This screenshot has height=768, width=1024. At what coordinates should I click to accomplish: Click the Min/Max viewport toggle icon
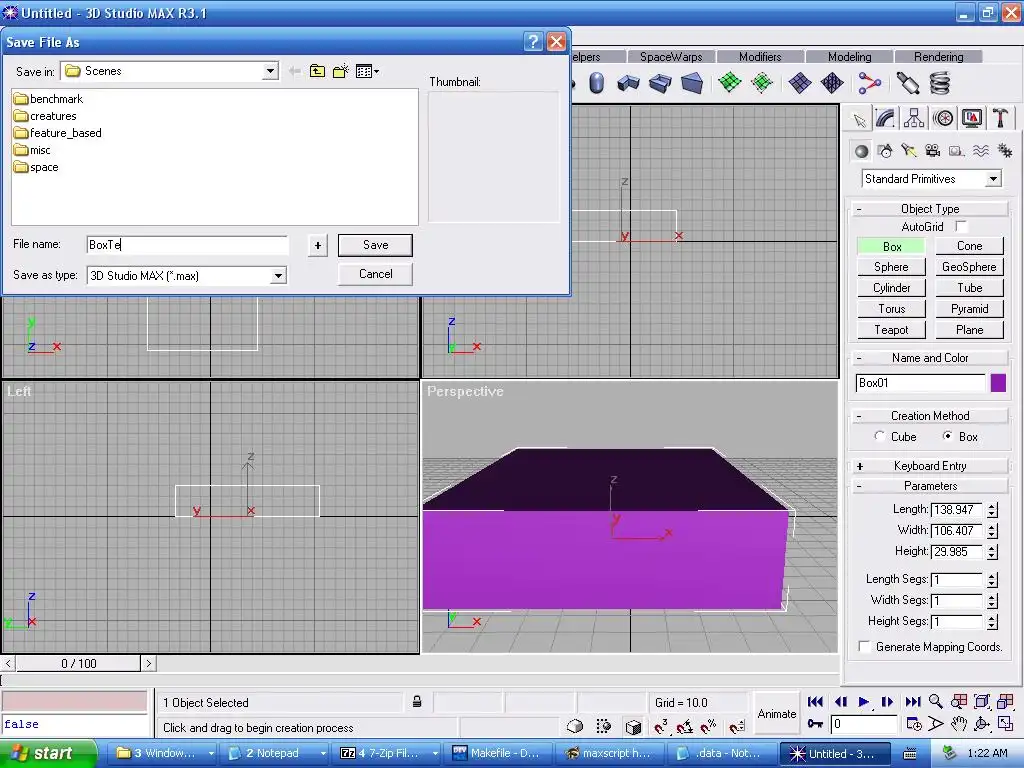[1005, 724]
